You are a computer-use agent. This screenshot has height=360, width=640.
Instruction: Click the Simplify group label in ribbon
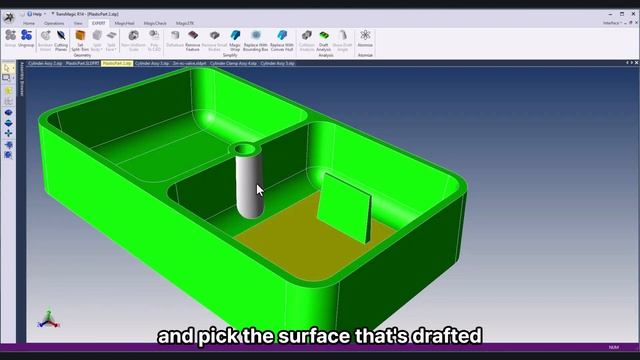tap(230, 55)
